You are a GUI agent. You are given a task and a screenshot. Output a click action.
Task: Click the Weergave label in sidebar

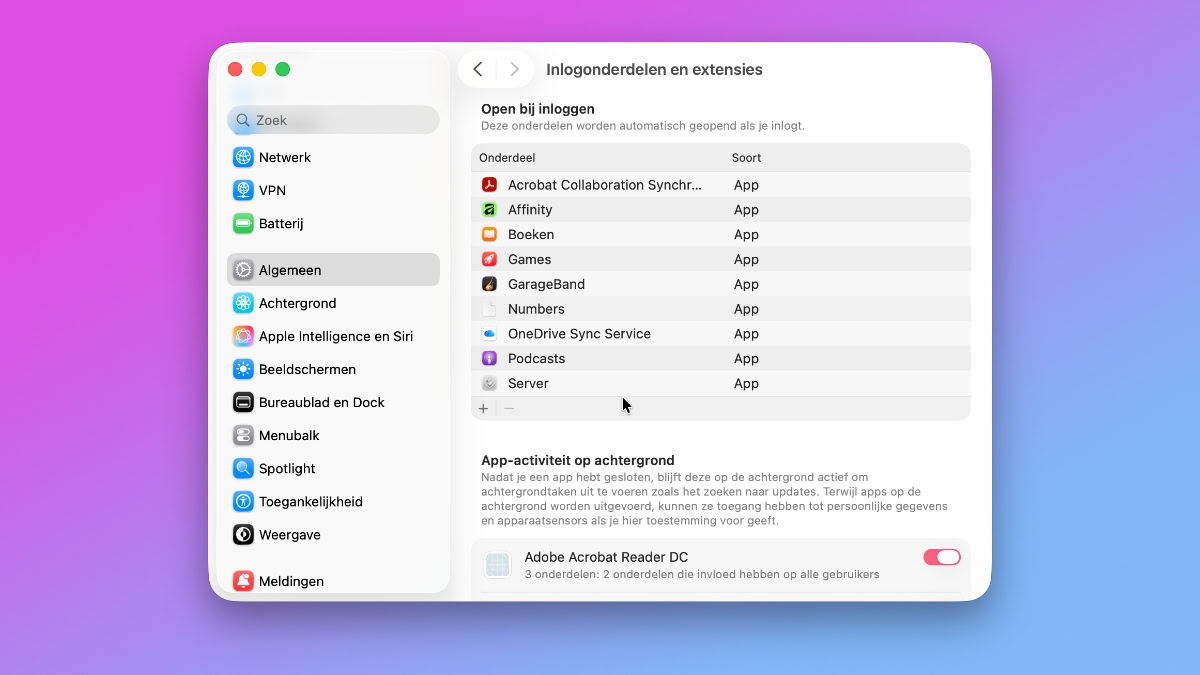pyautogui.click(x=290, y=534)
